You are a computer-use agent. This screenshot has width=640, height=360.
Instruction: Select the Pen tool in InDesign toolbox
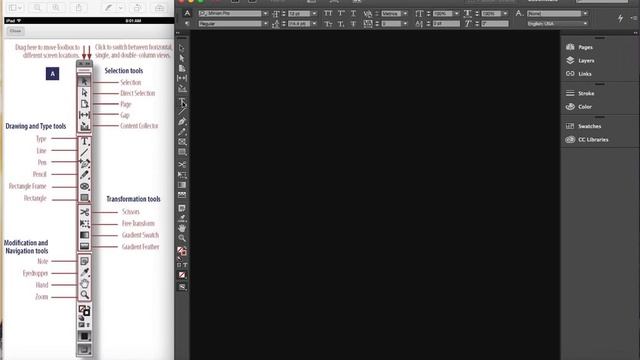click(182, 122)
